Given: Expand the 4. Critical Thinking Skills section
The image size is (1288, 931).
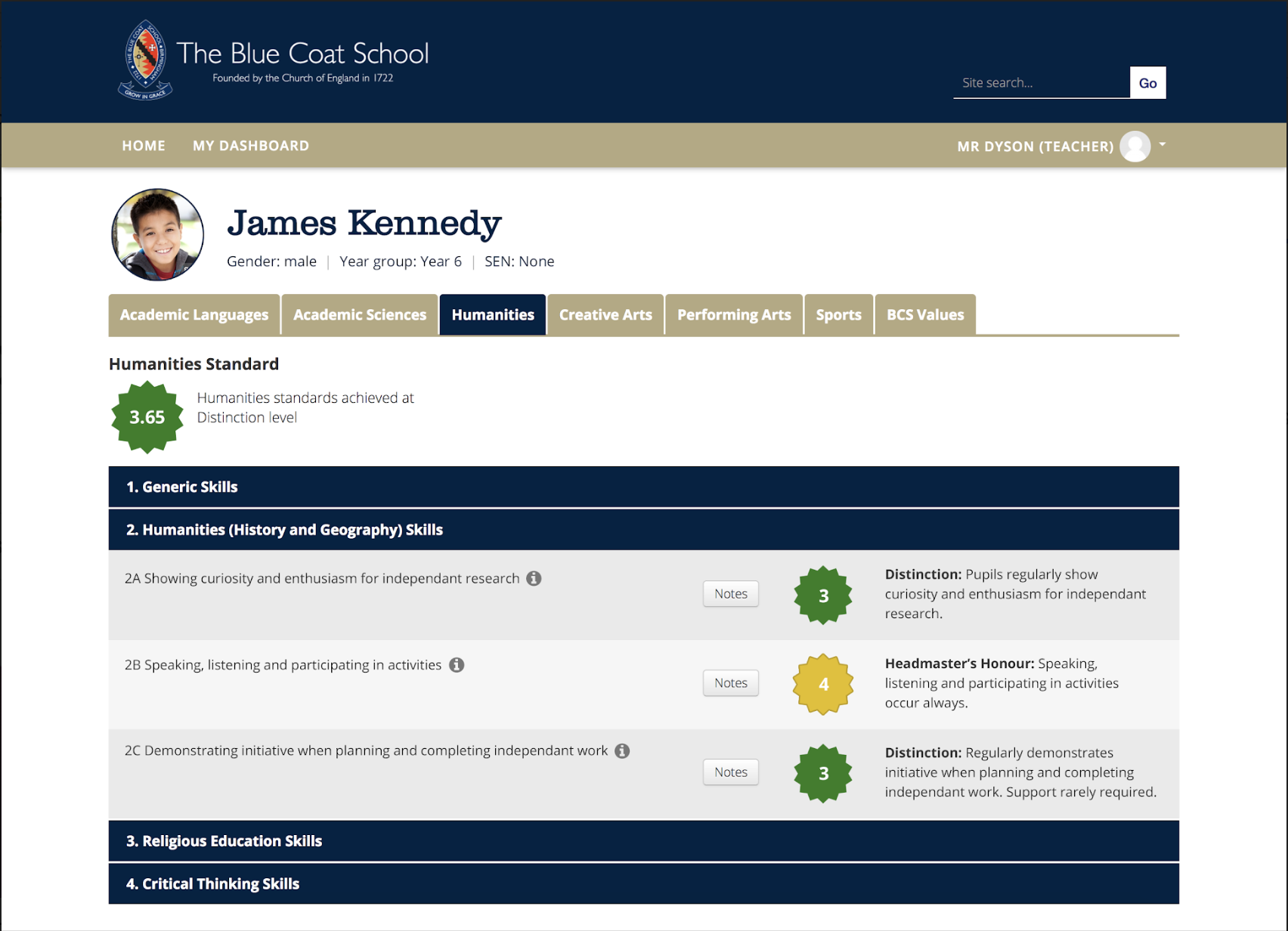Looking at the screenshot, I should click(x=642, y=883).
